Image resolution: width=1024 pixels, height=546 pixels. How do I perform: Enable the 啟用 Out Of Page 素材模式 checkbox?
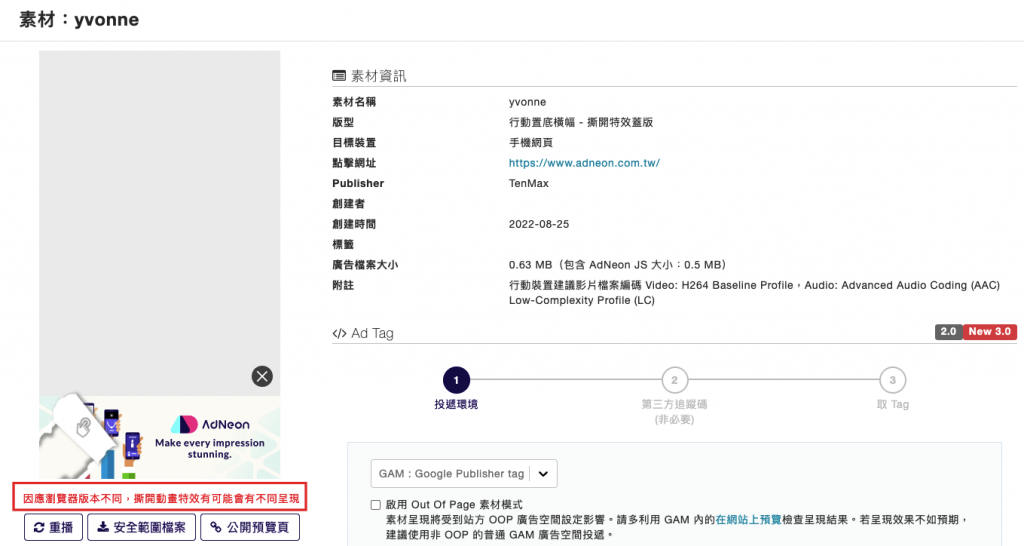pos(376,505)
